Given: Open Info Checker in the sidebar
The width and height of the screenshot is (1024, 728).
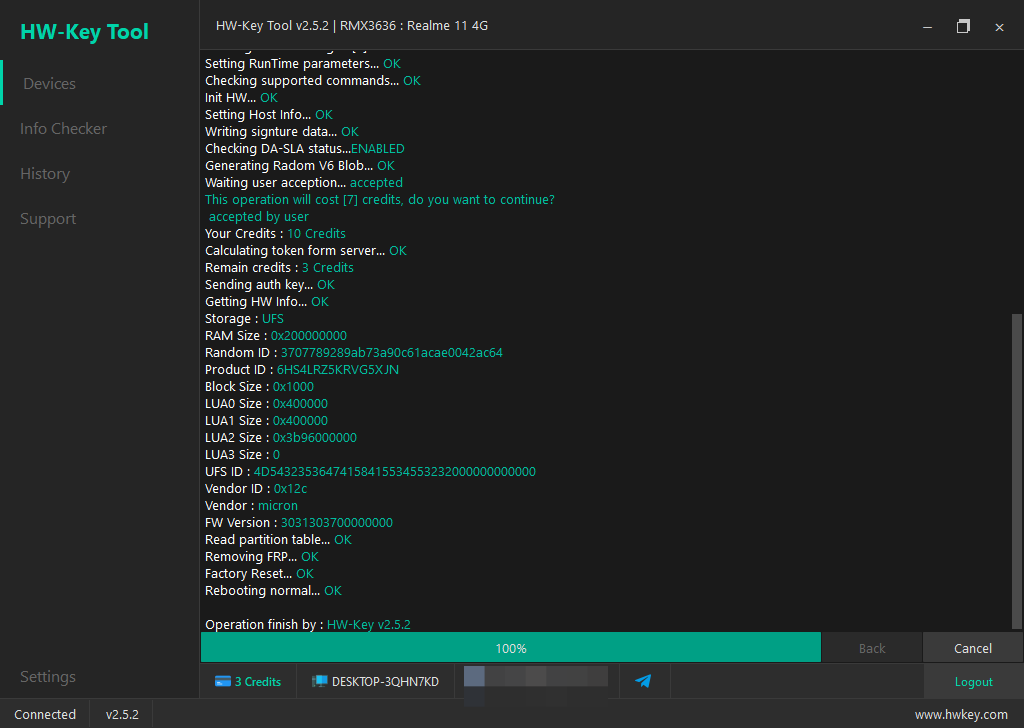Looking at the screenshot, I should tap(63, 129).
